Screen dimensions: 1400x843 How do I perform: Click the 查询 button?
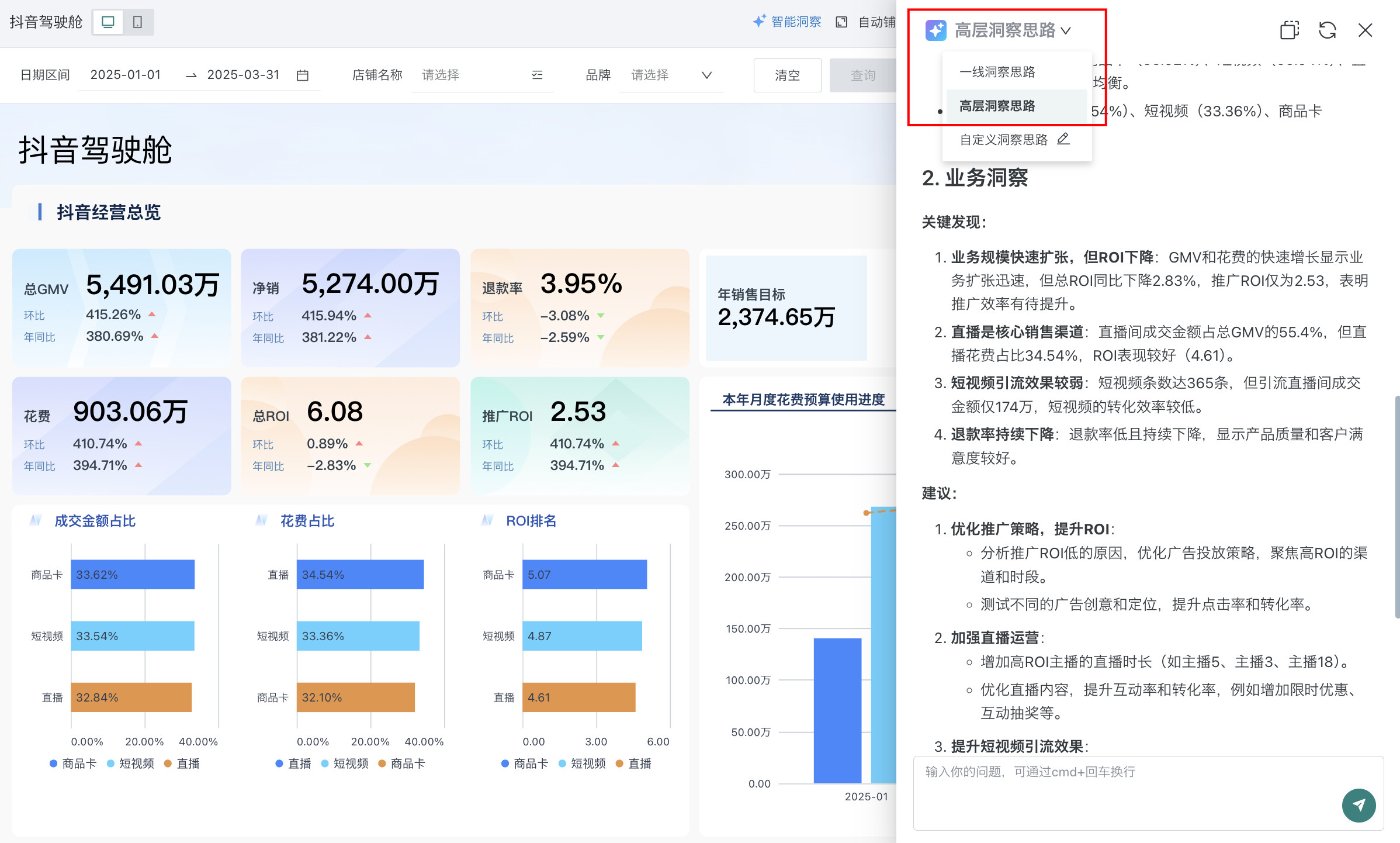pyautogui.click(x=862, y=75)
